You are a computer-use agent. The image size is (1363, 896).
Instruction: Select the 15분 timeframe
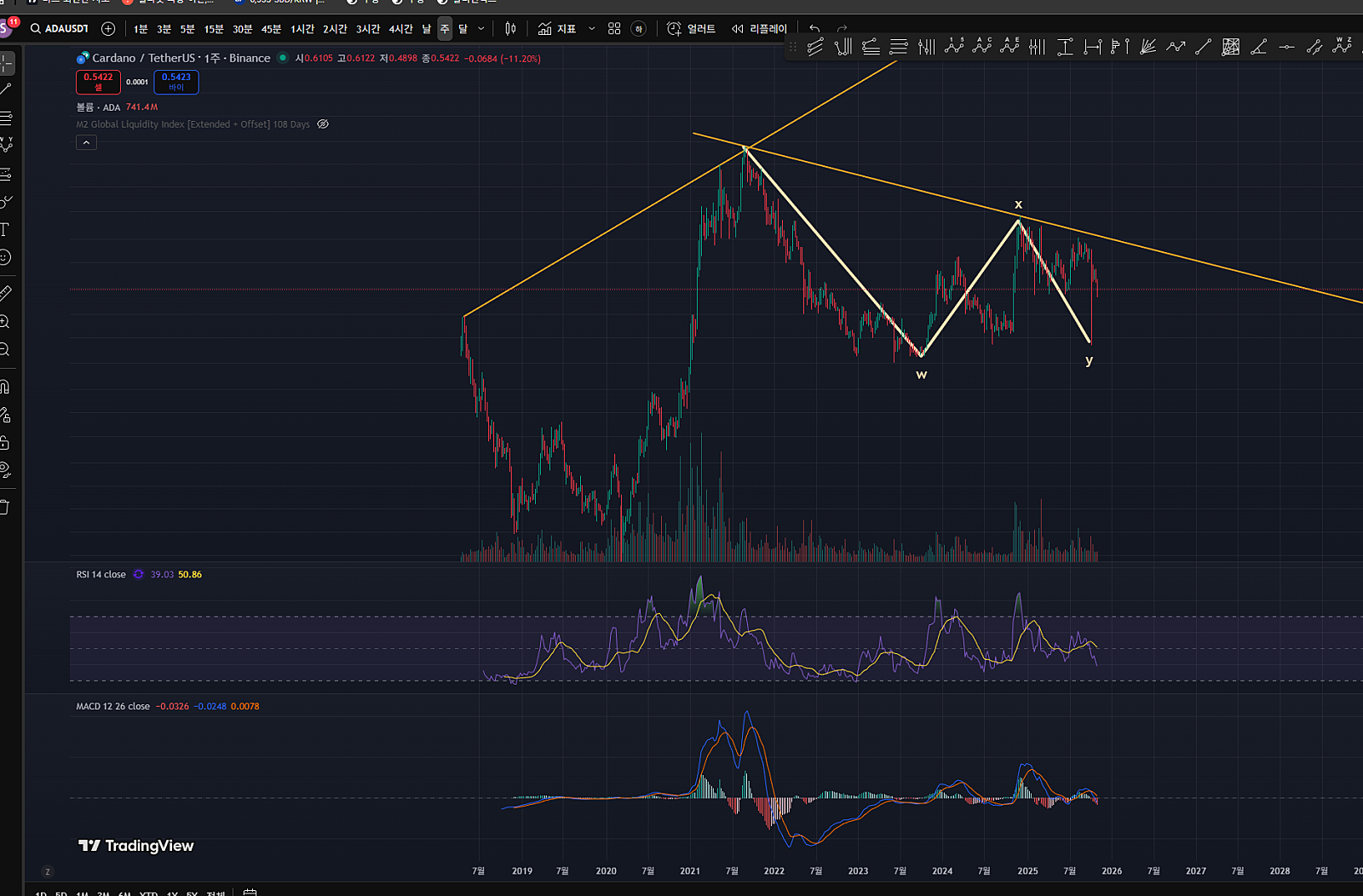214,29
